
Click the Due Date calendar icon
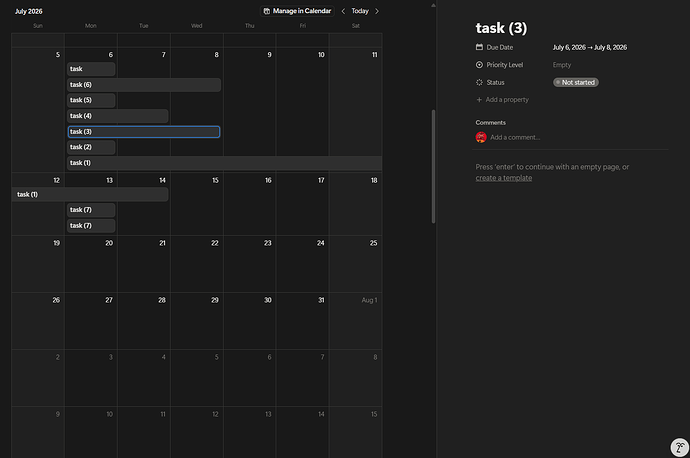coord(479,47)
